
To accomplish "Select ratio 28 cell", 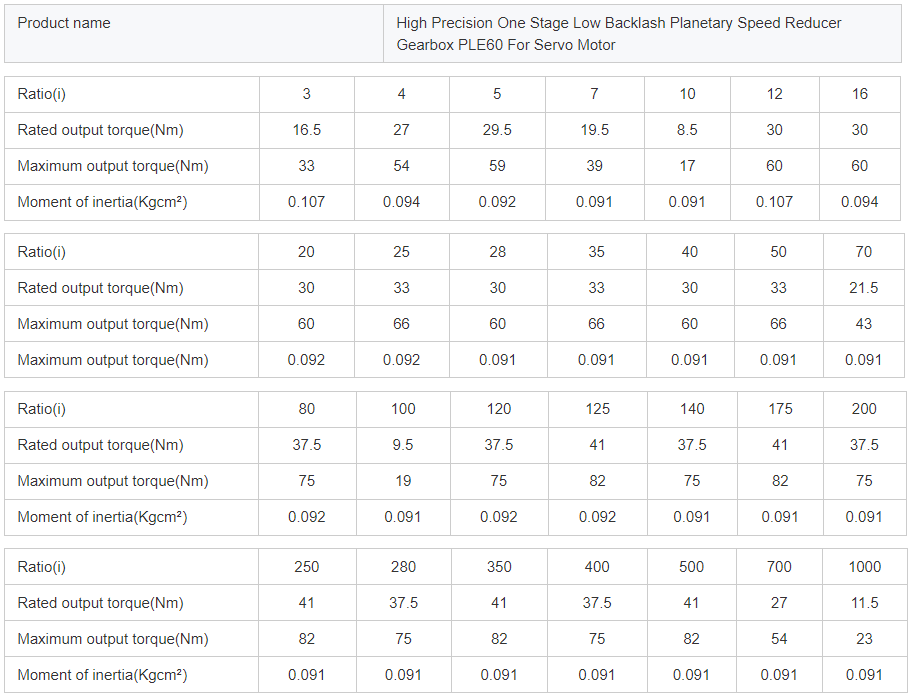I will tap(498, 252).
